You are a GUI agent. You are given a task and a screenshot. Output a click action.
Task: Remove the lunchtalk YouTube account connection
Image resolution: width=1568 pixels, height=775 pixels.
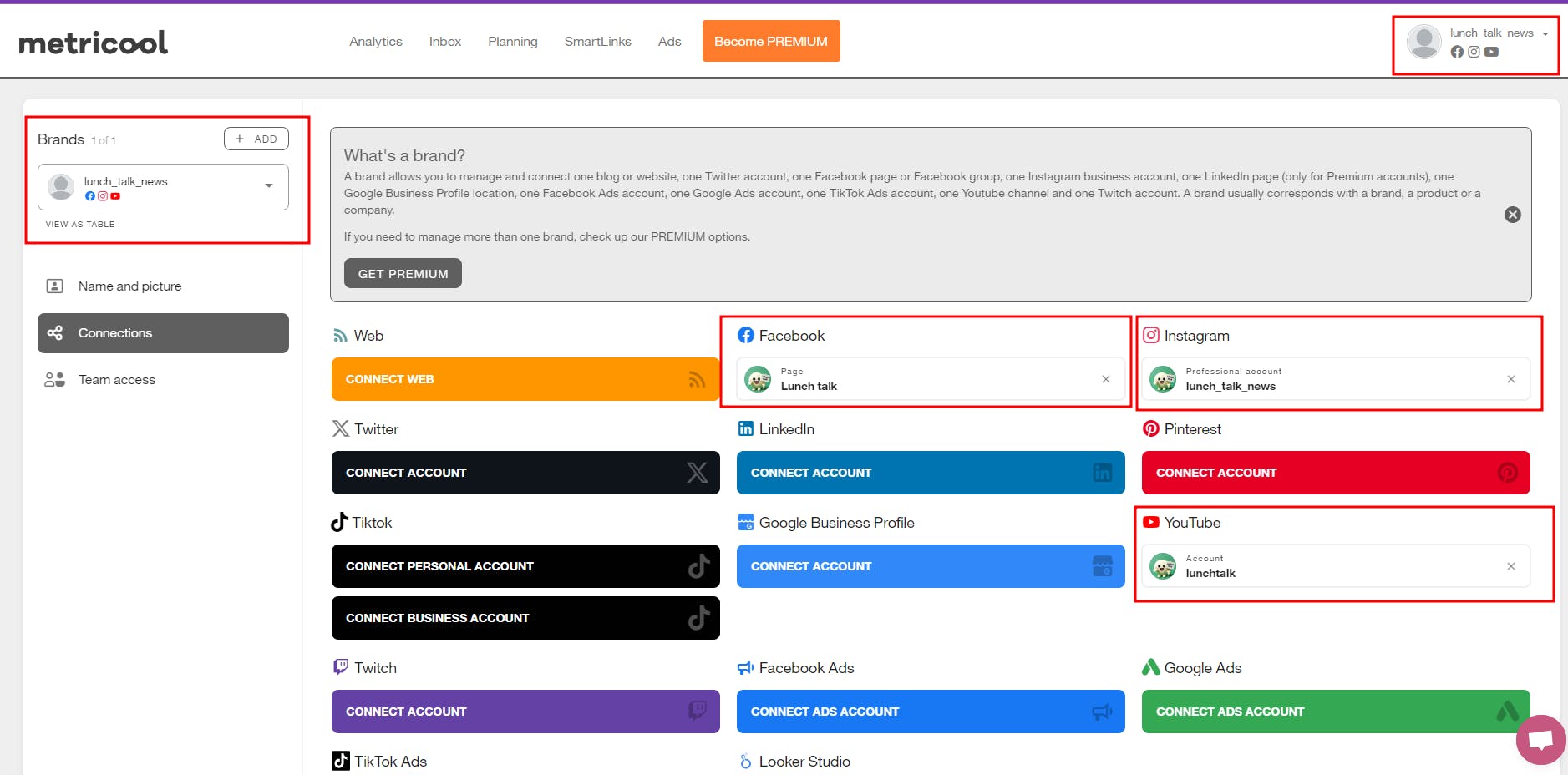coord(1511,566)
